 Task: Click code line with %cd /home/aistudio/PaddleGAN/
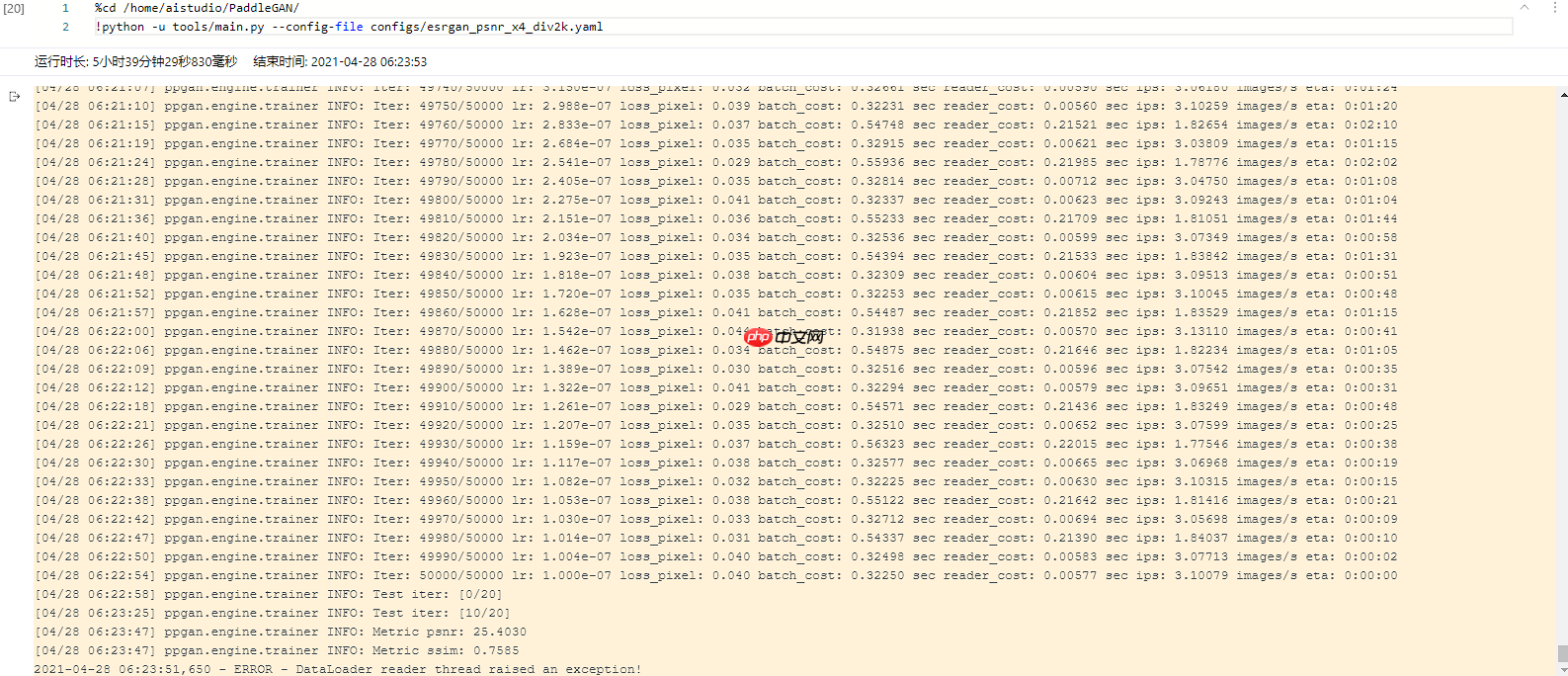click(x=197, y=8)
